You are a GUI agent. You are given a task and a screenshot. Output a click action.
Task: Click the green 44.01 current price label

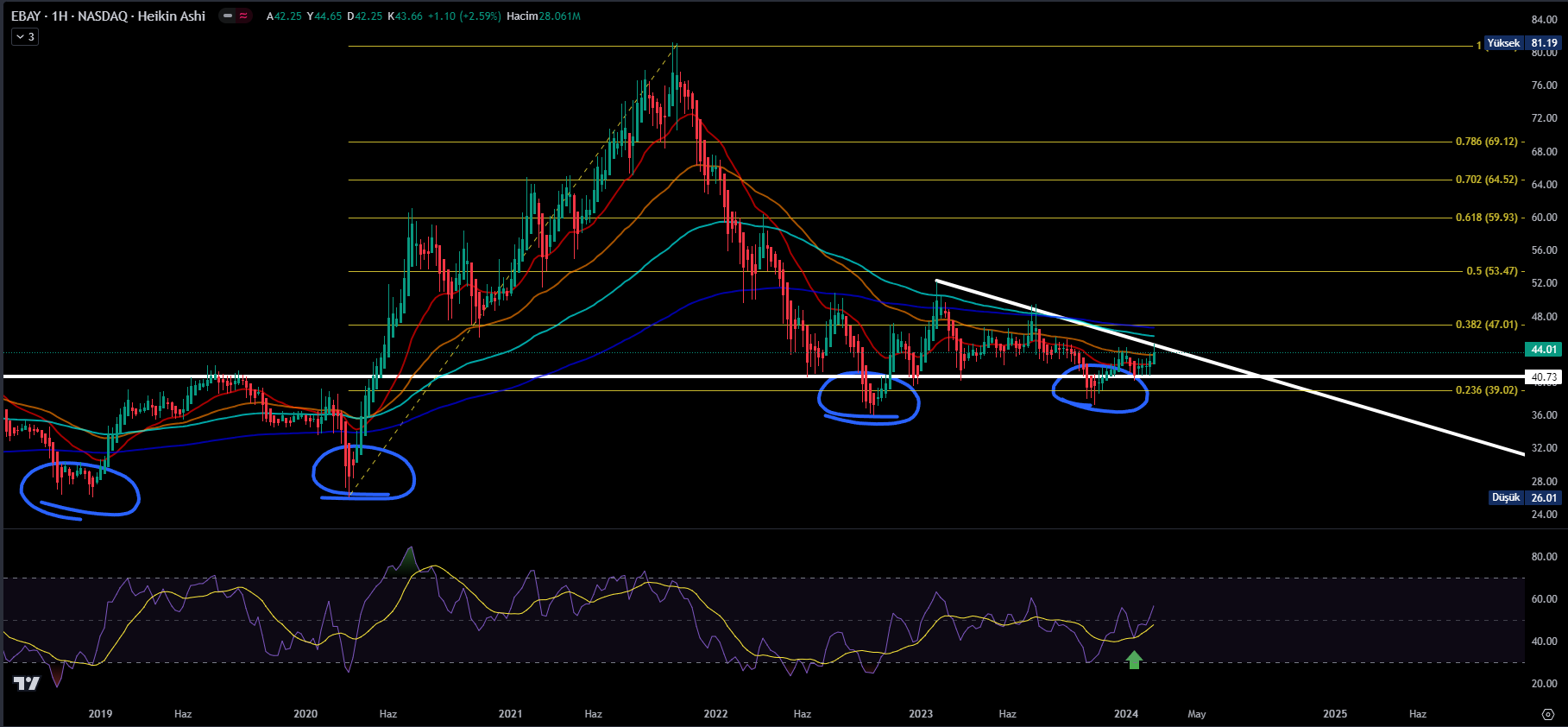click(1544, 350)
